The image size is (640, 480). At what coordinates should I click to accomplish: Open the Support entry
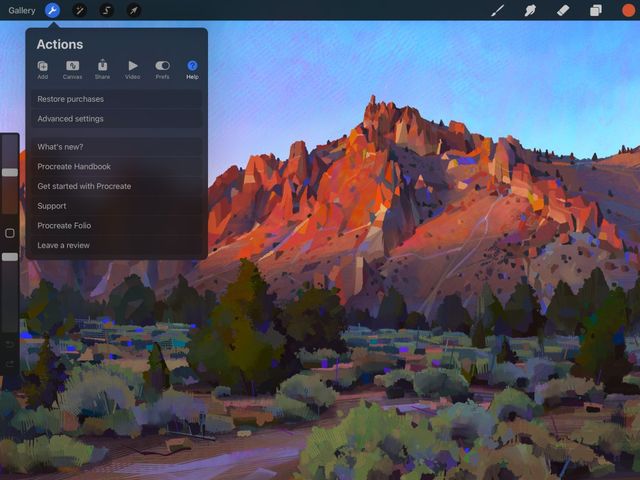tap(117, 206)
